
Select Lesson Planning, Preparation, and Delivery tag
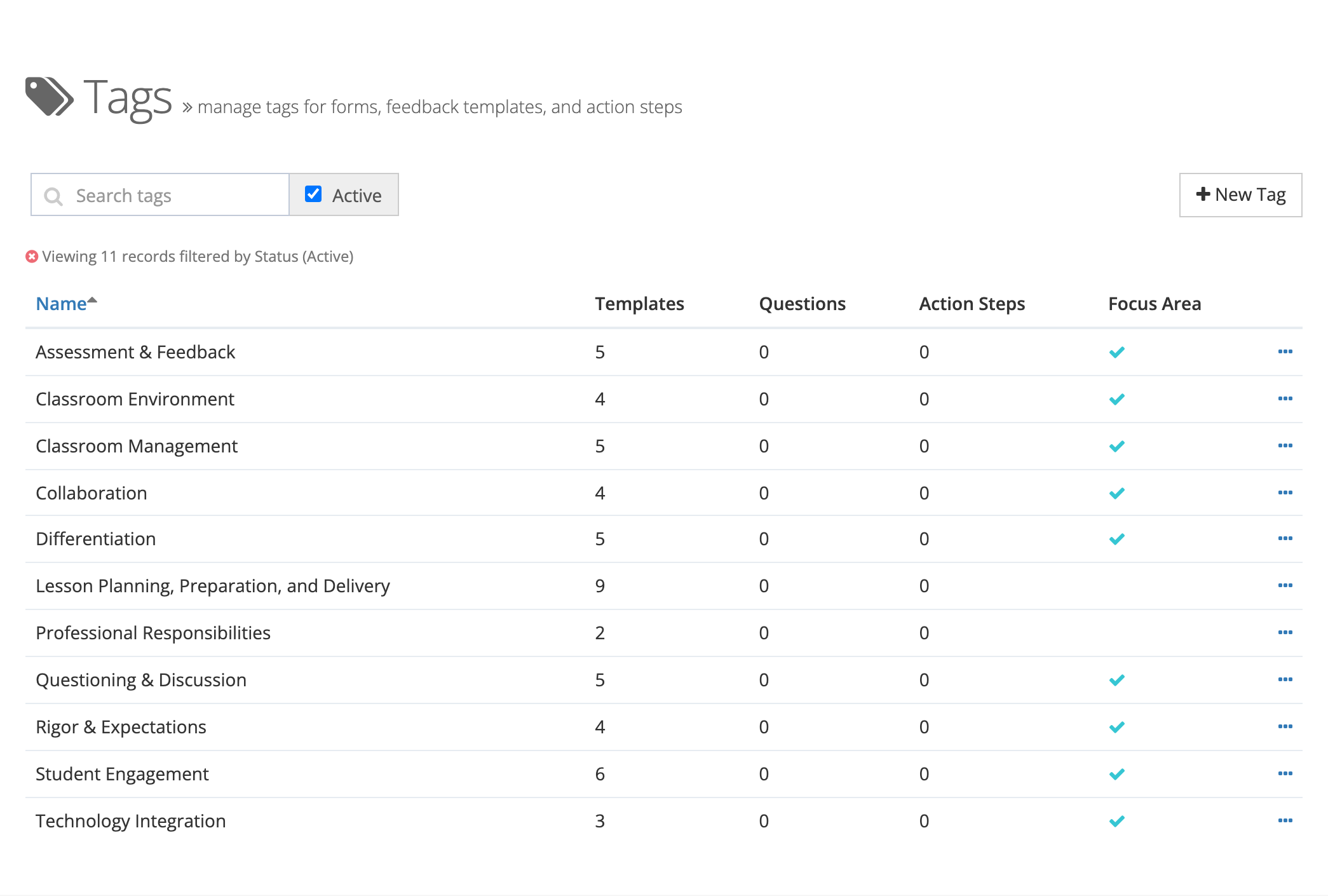213,586
